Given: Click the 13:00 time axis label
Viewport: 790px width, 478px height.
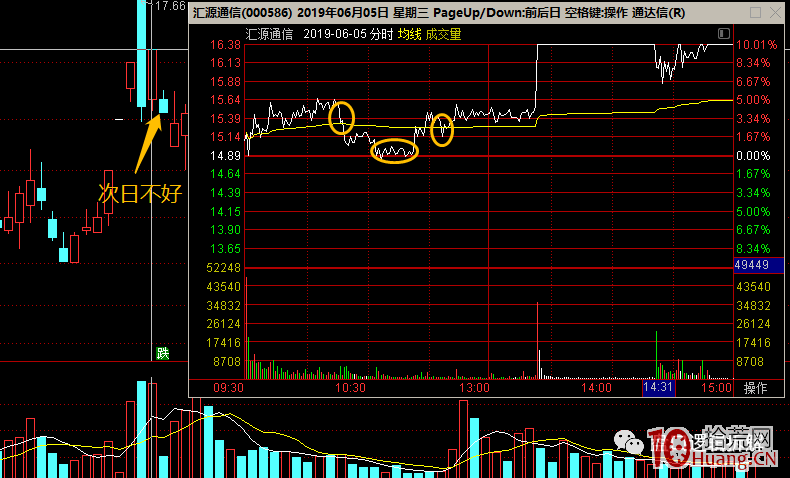Looking at the screenshot, I should click(x=474, y=387).
